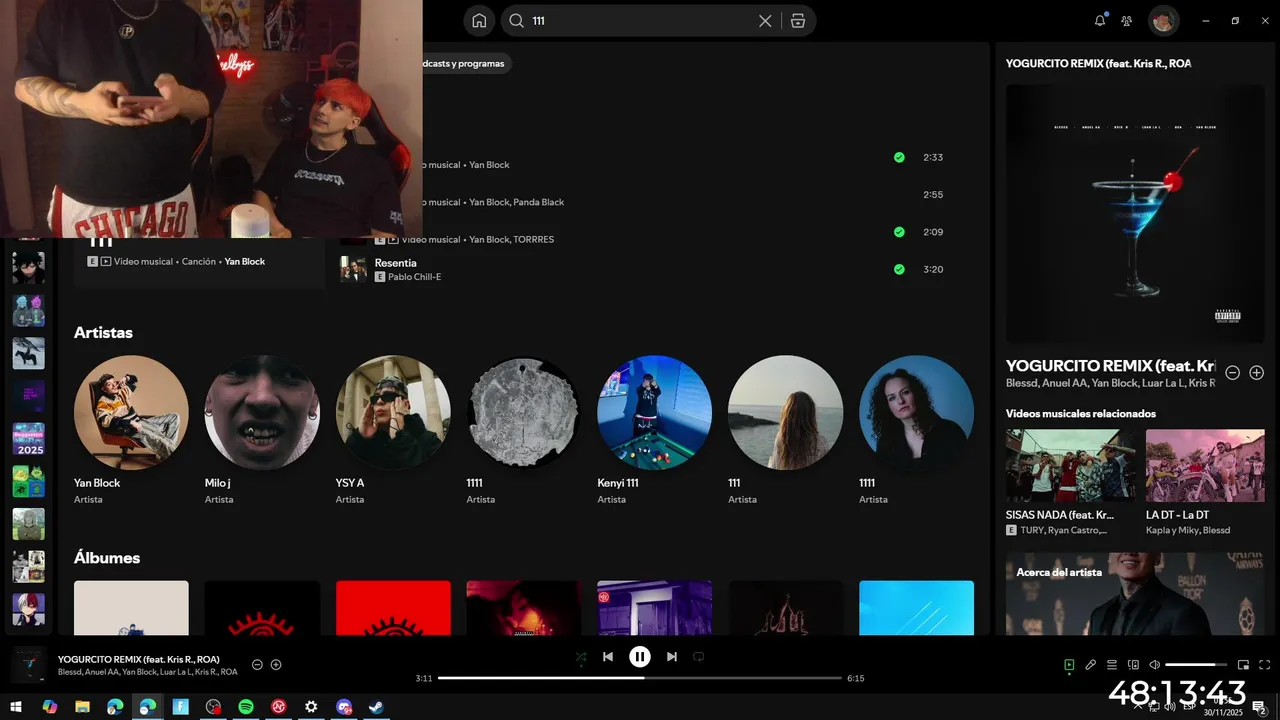Open the Yan Block artist picture
The height and width of the screenshot is (720, 1280).
point(131,413)
